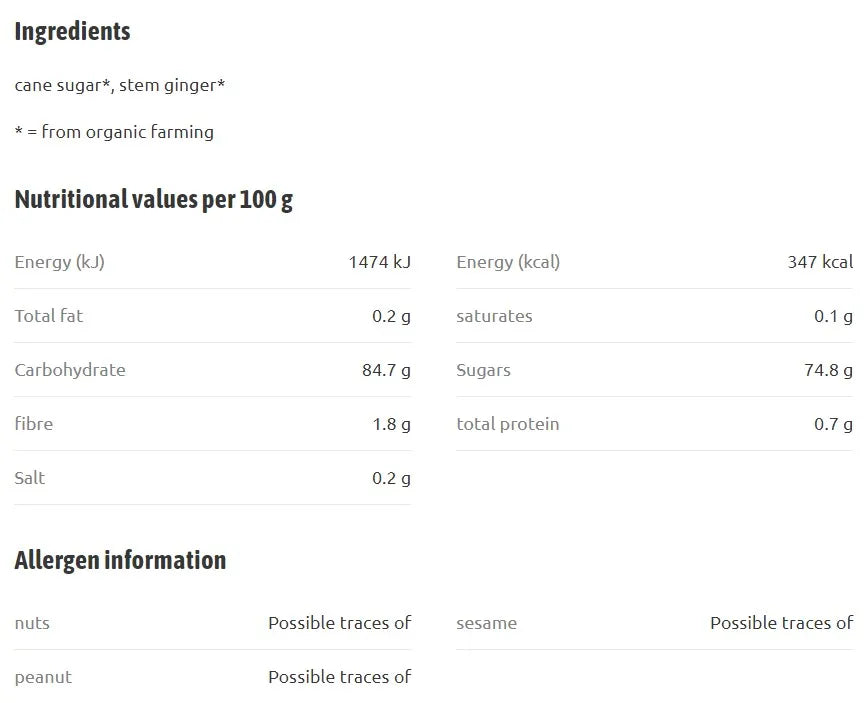Select the 74.8 g sugars value

[x=828, y=370]
